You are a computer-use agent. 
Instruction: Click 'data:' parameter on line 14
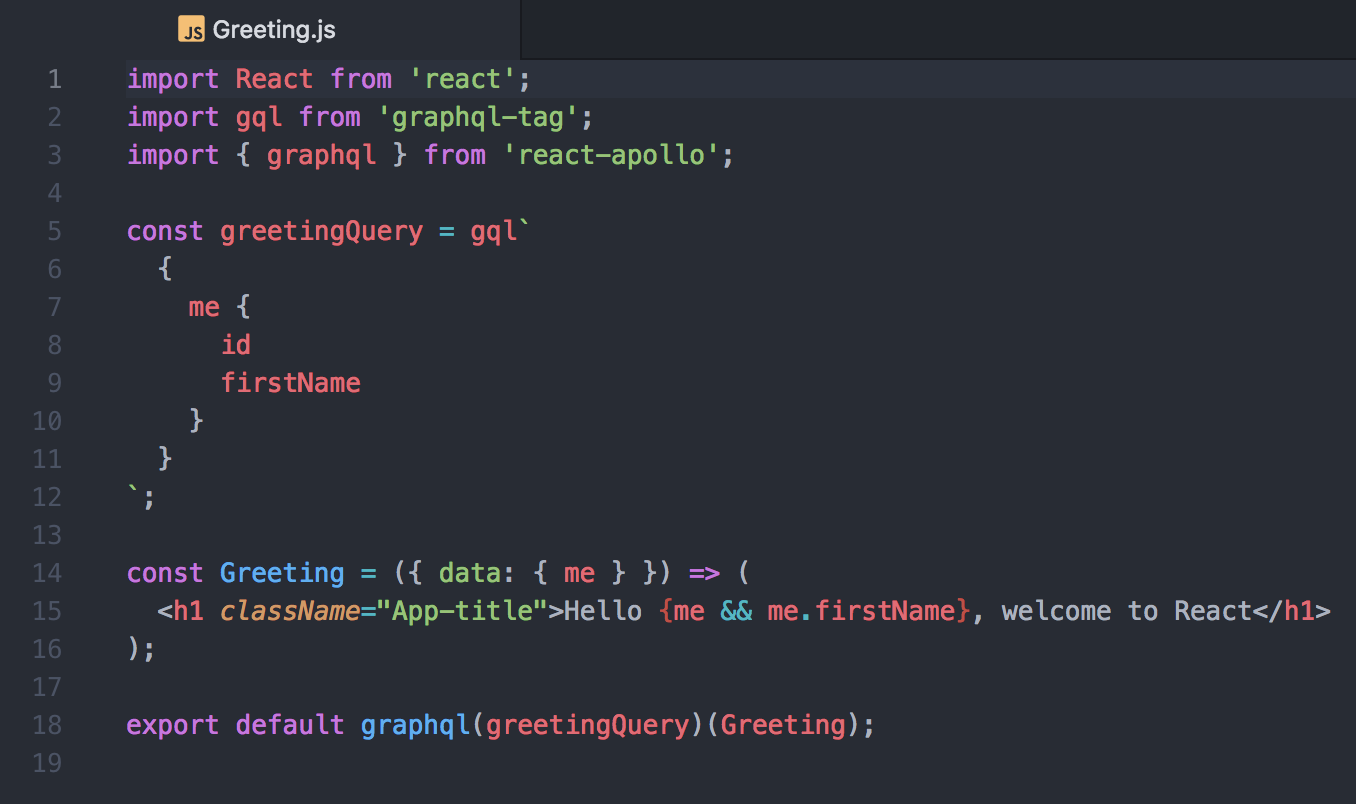tap(475, 573)
